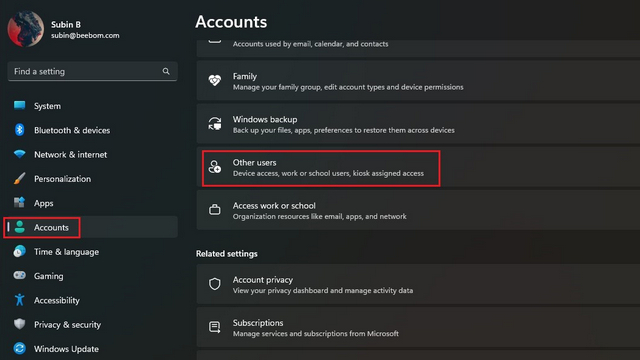Click the Windows backup icon
640x360 pixels.
click(215, 124)
